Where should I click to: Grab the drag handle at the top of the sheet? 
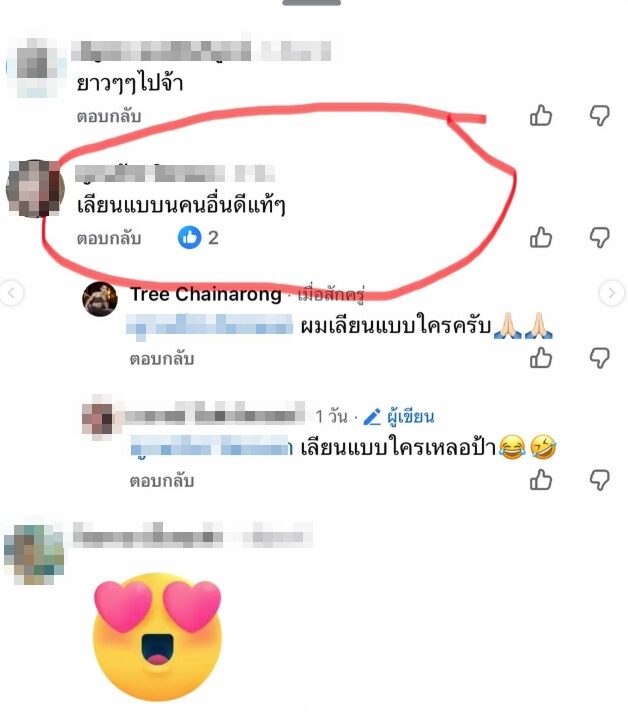coord(311,3)
